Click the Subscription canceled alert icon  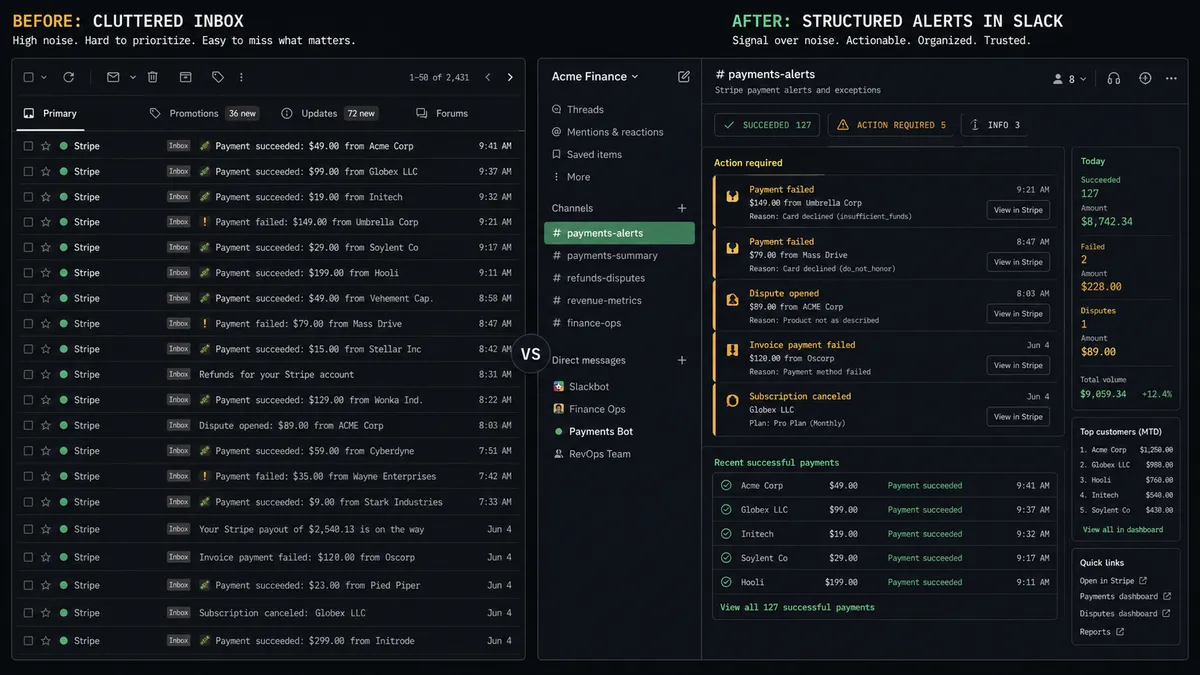[x=732, y=400]
